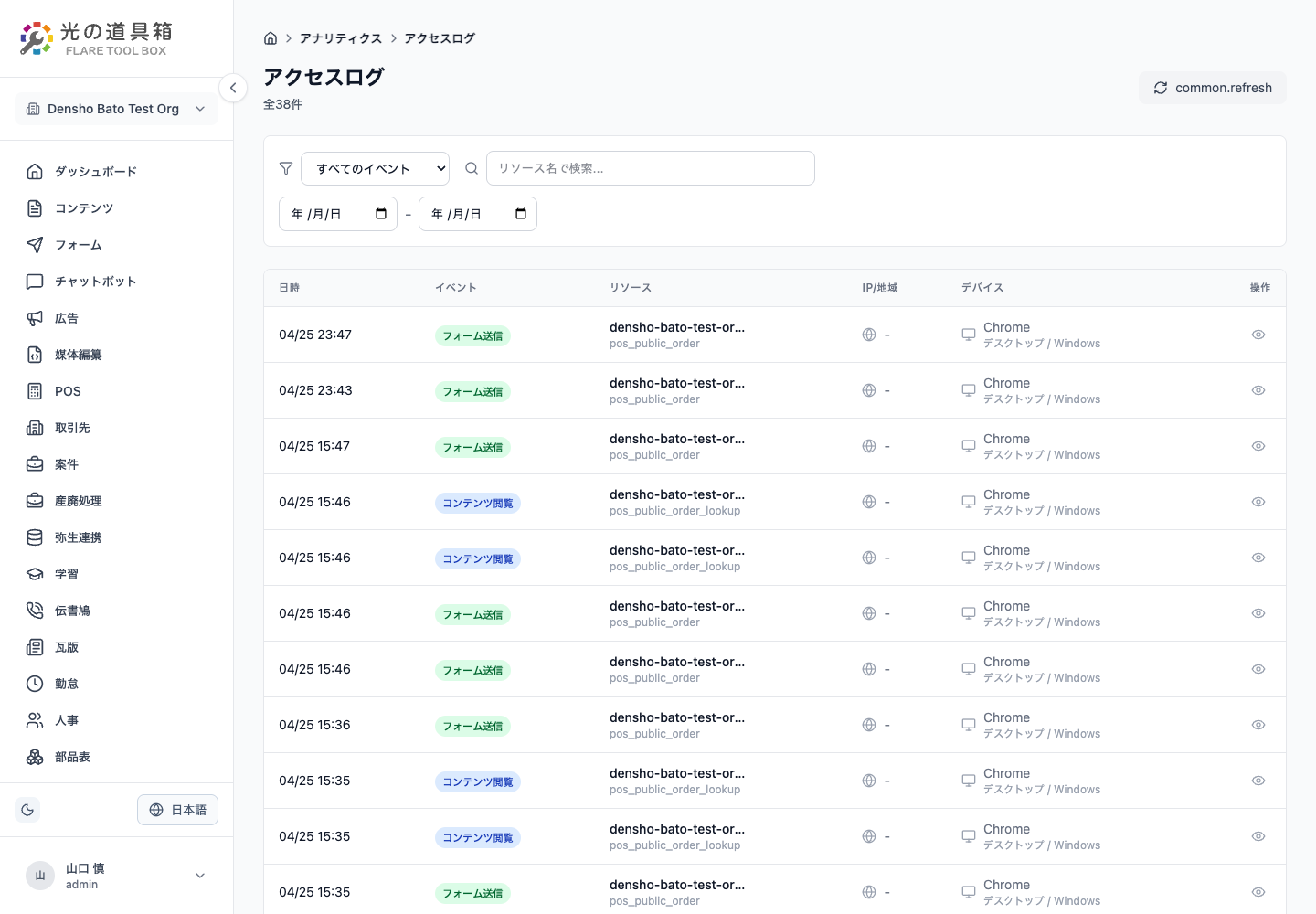This screenshot has width=1316, height=914.
Task: Click the monitor icon in the 15:36 row
Action: (x=969, y=725)
